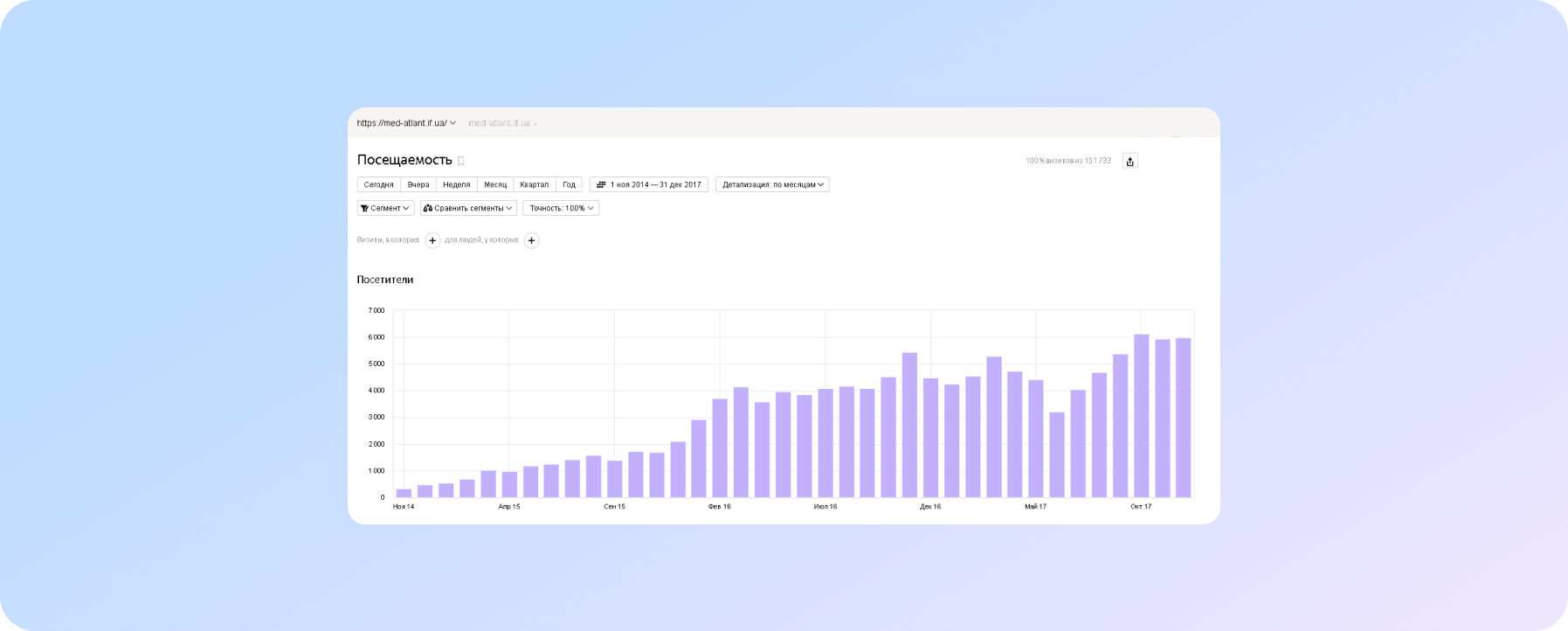Image resolution: width=1568 pixels, height=631 pixels.
Task: Open the https://med-atlant.if.ua/ site dropdown
Action: click(406, 123)
